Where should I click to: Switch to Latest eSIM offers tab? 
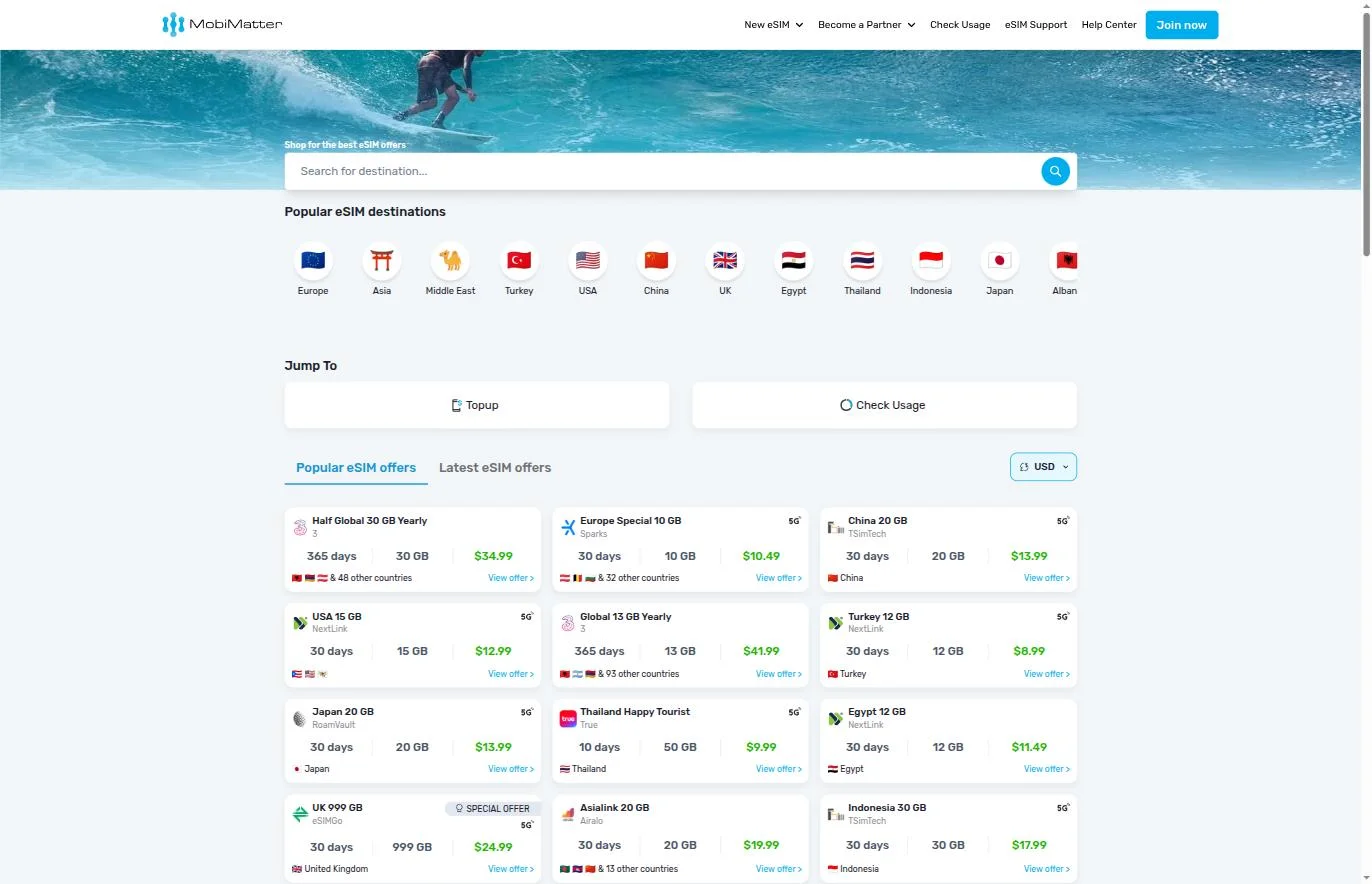[495, 468]
